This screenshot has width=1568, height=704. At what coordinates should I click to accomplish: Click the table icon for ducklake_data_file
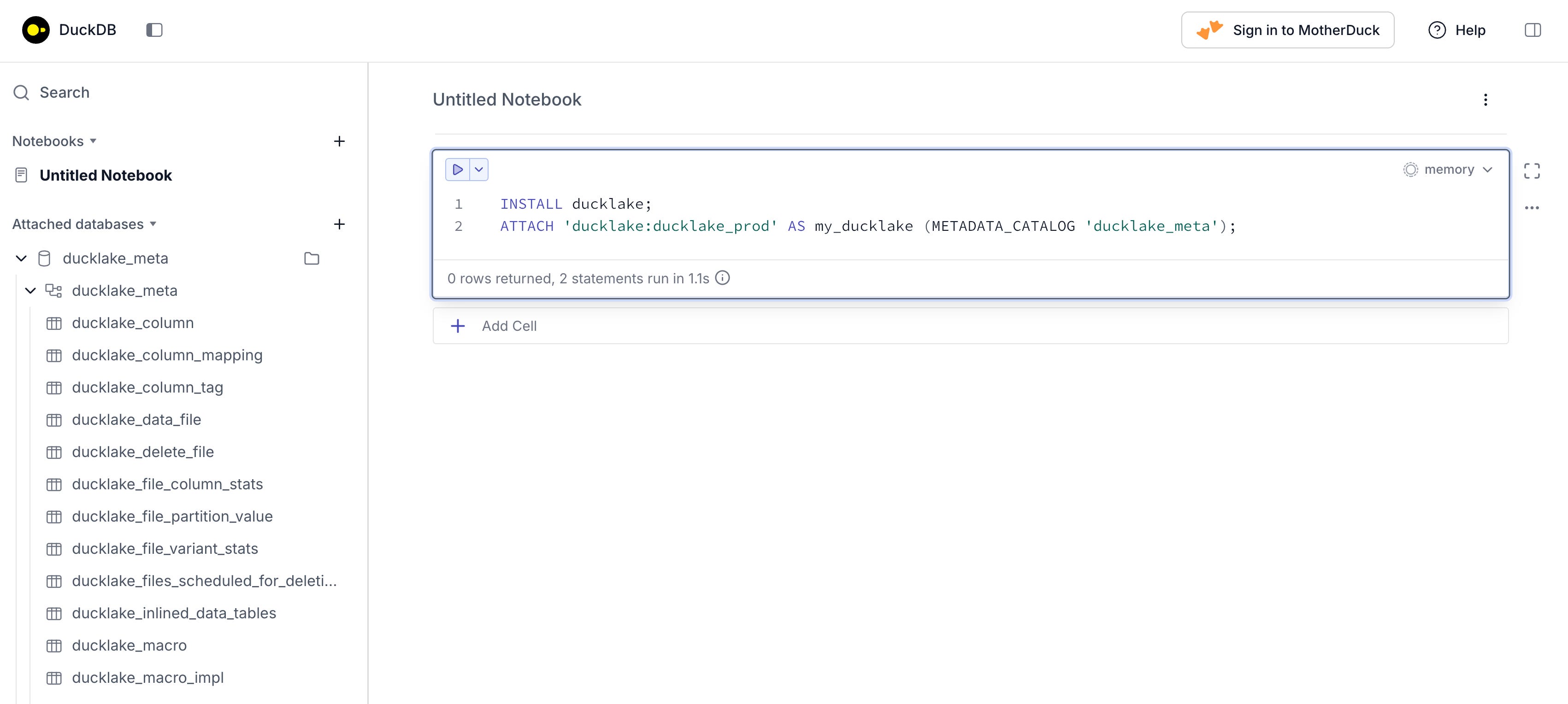[x=54, y=420]
